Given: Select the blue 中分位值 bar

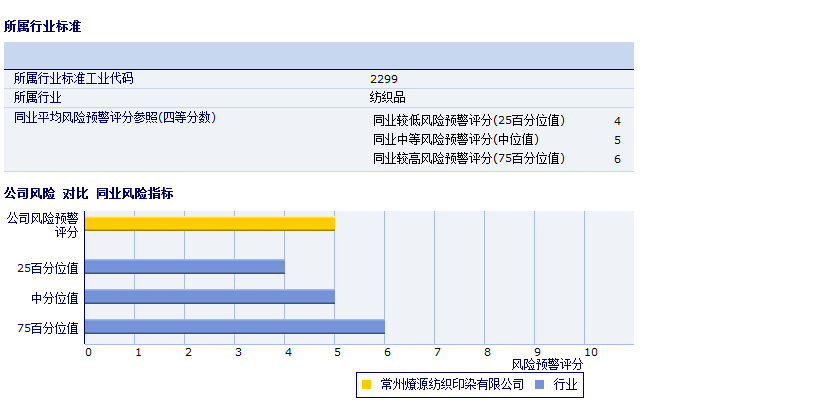Looking at the screenshot, I should (x=209, y=297).
